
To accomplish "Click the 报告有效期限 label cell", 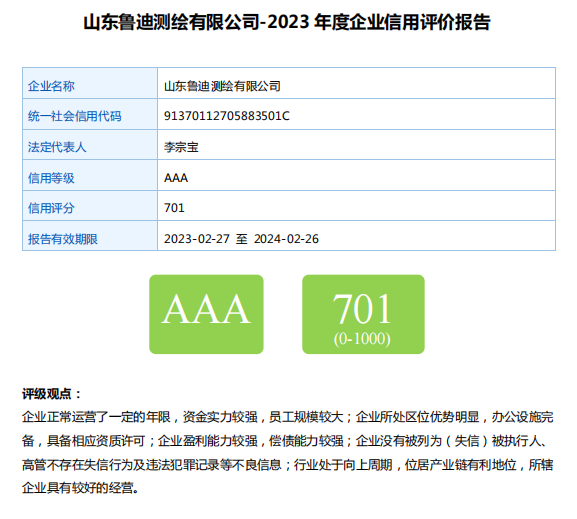I will 90,236.
